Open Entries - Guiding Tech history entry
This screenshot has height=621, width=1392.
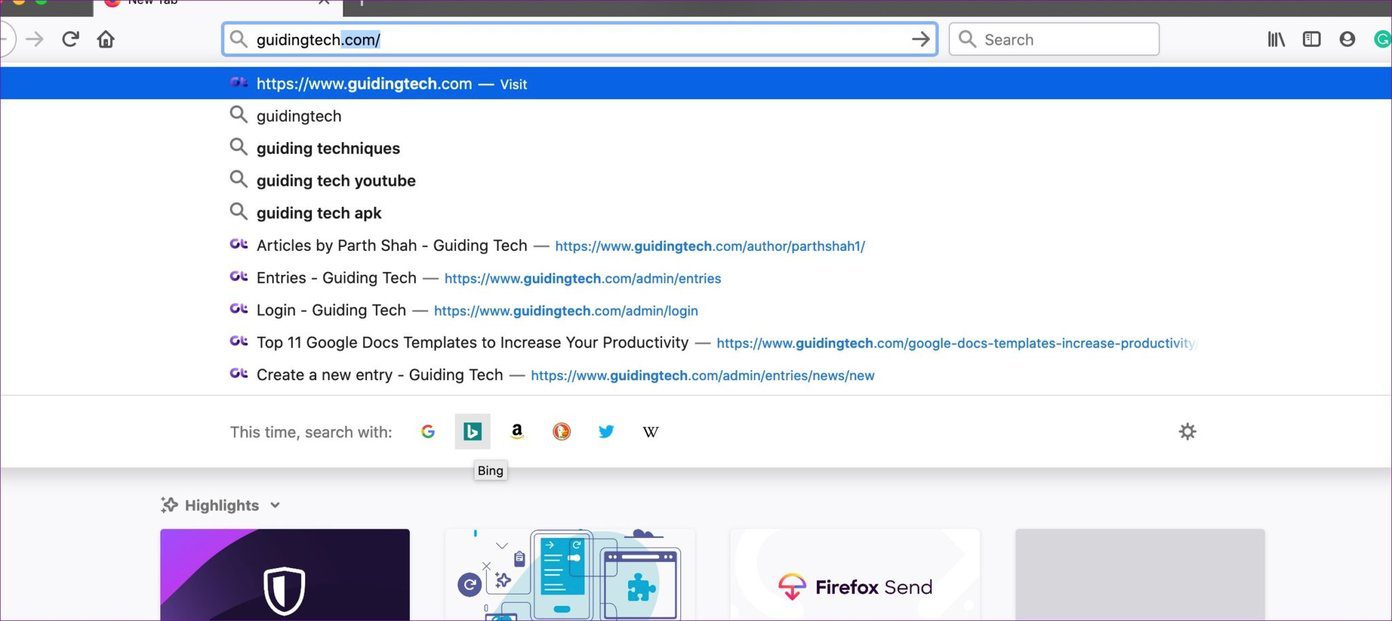point(696,278)
